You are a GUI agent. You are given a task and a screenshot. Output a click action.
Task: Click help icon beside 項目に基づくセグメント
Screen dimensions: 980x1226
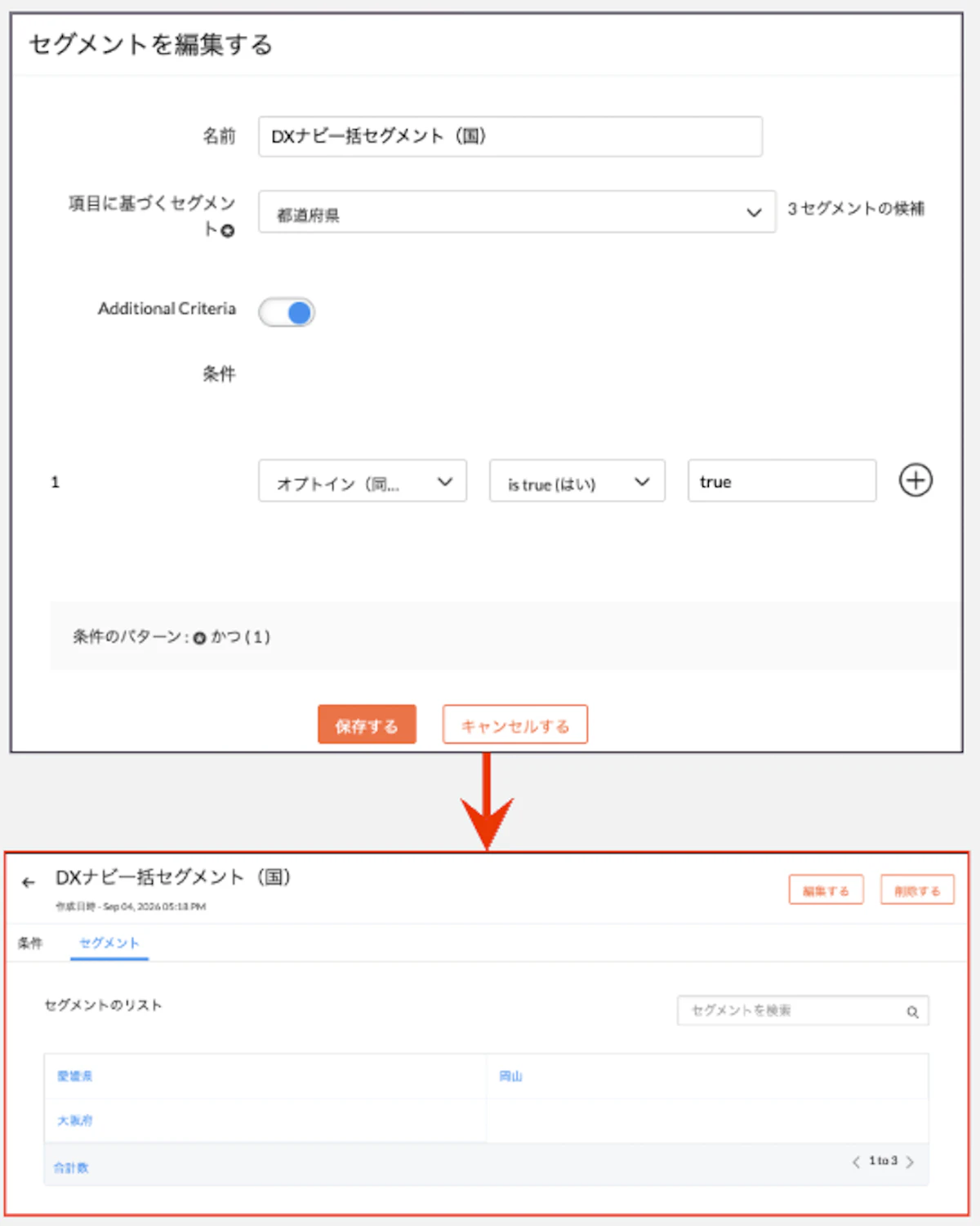click(x=228, y=231)
